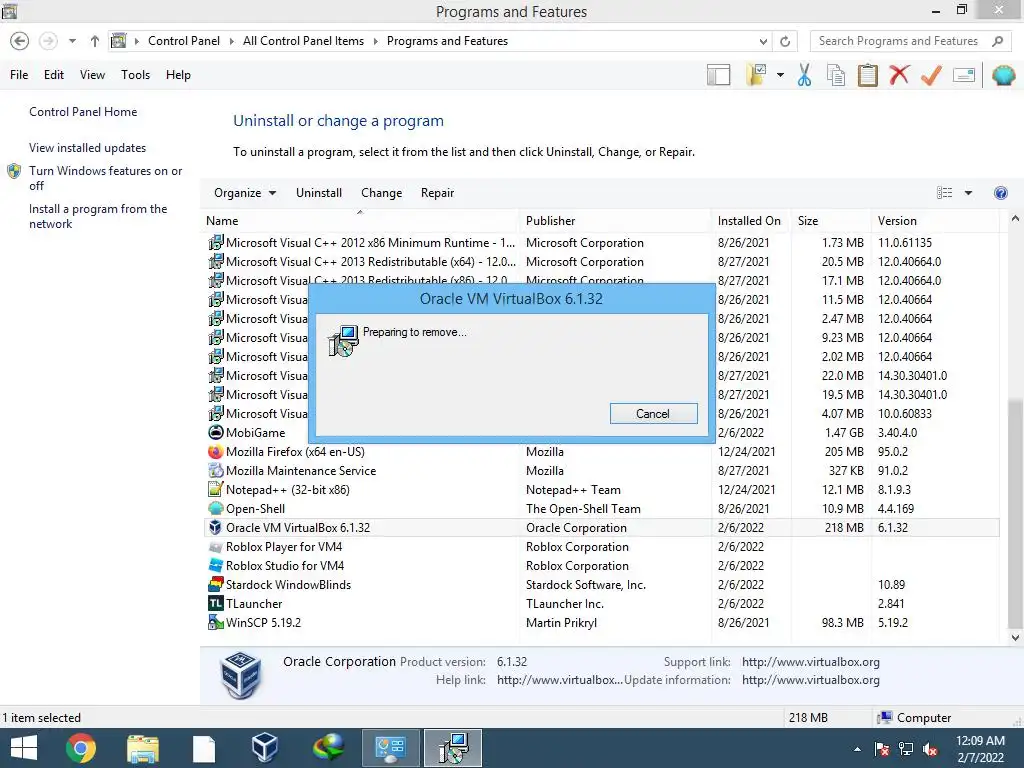Open File Explorer from the taskbar

(143, 748)
